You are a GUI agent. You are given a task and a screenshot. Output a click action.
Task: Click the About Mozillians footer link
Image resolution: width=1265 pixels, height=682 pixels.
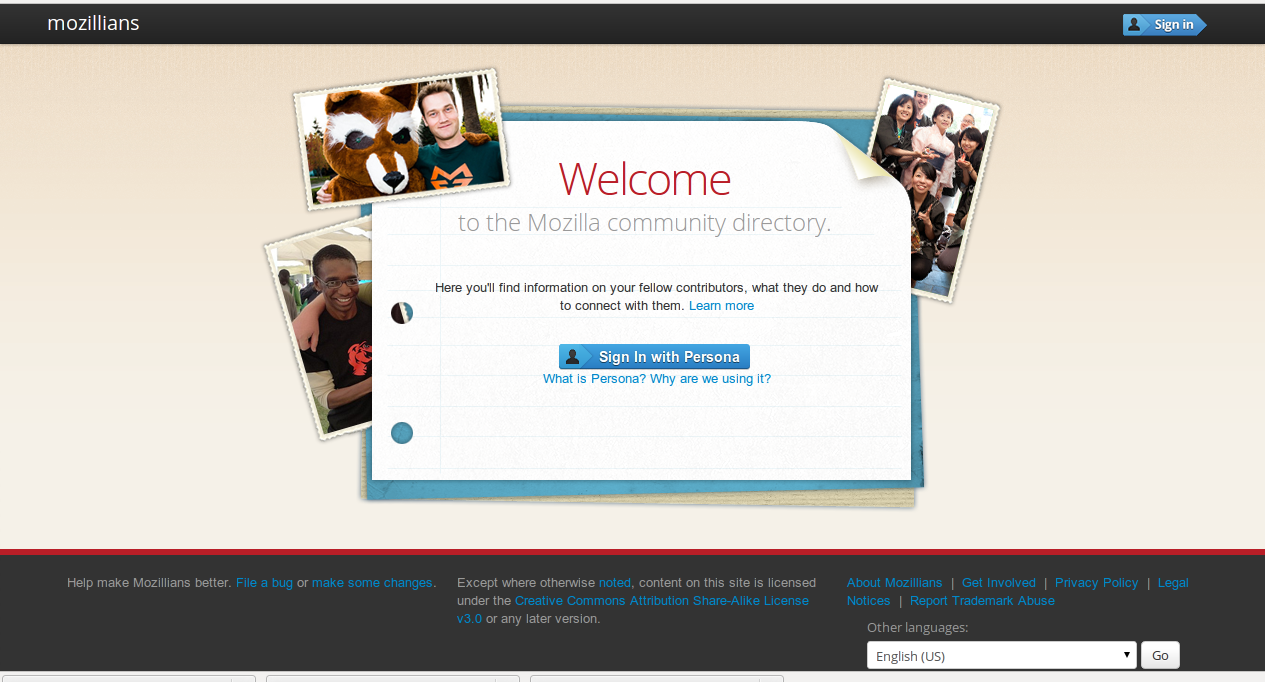tap(894, 583)
